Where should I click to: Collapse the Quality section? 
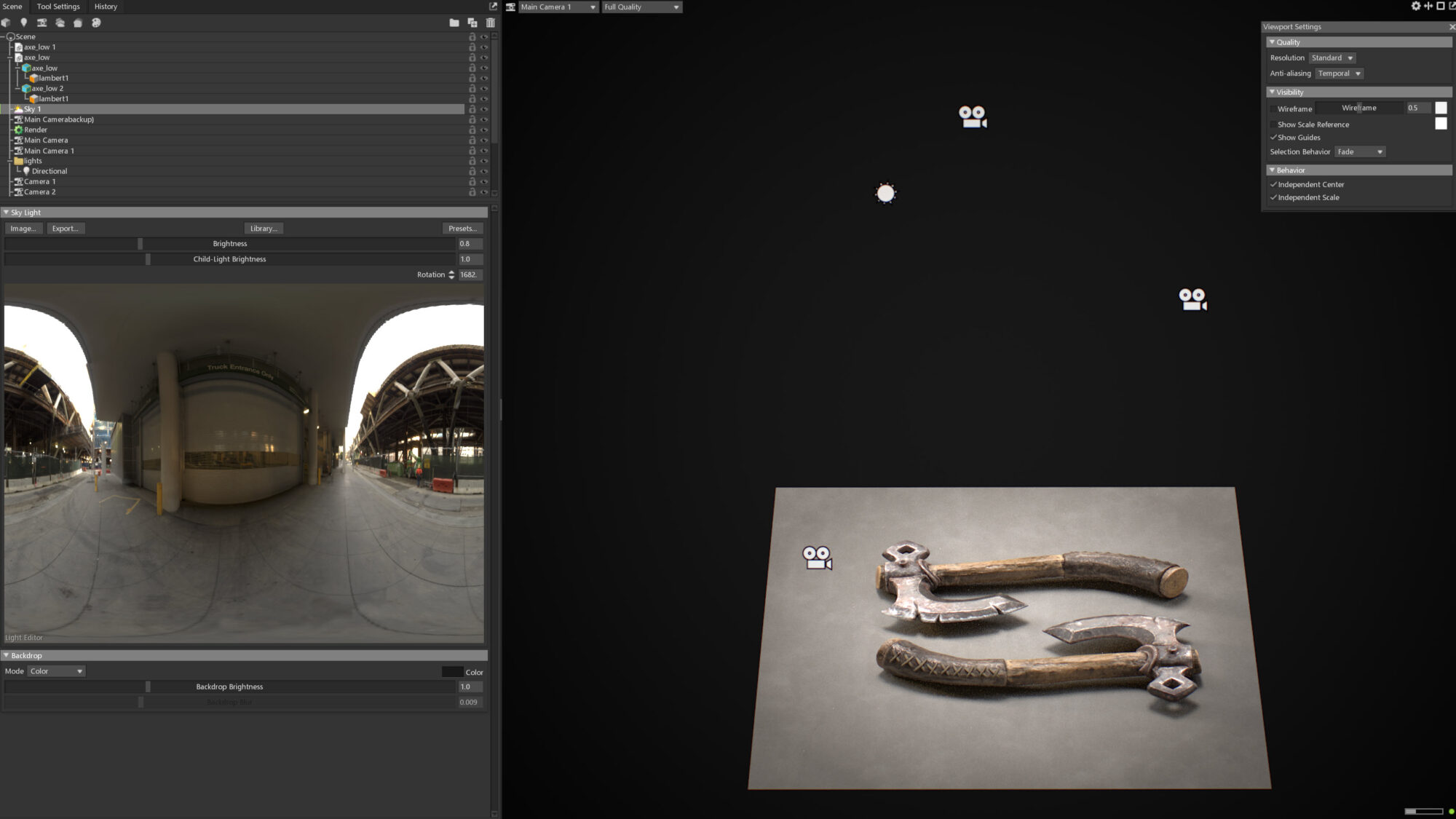pos(1273,41)
